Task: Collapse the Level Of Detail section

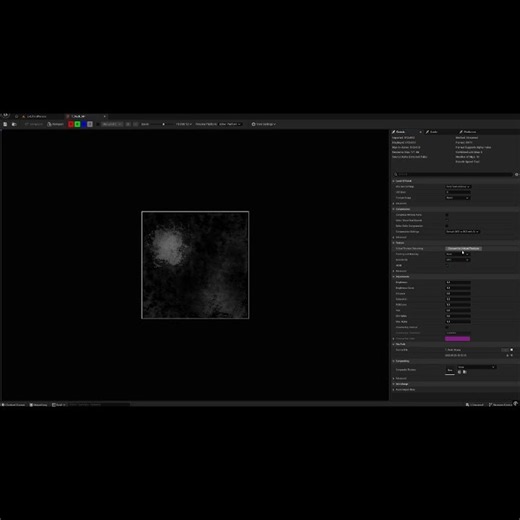Action: tap(394, 181)
